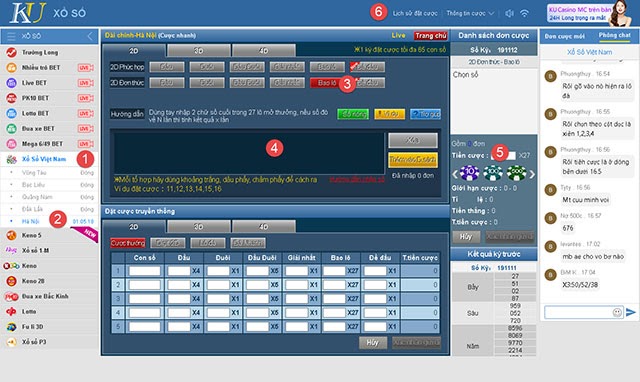Switch to the Phòng chat tab
640x382 pixels.
coord(614,36)
